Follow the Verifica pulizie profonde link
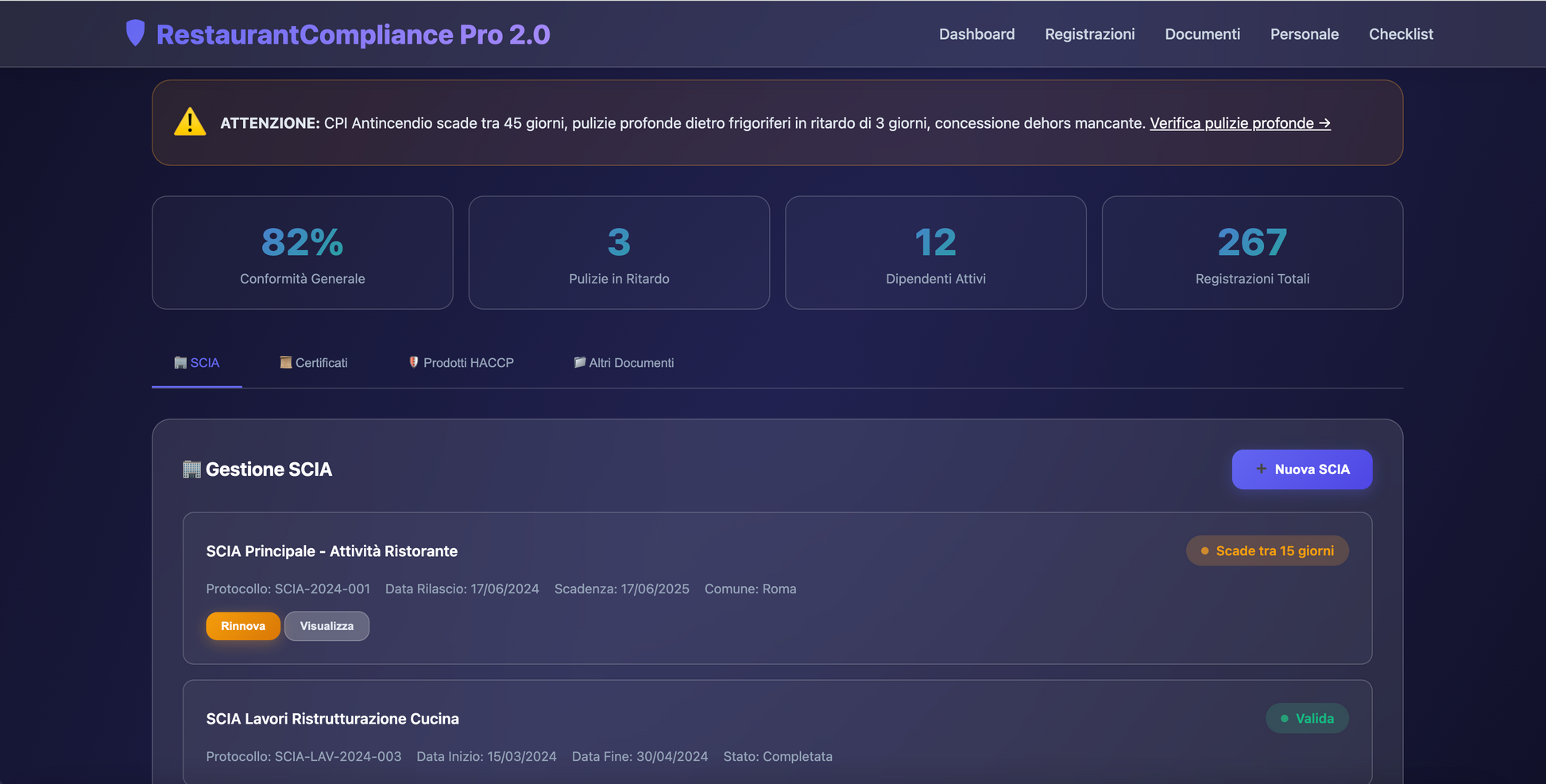This screenshot has width=1546, height=784. click(1239, 123)
